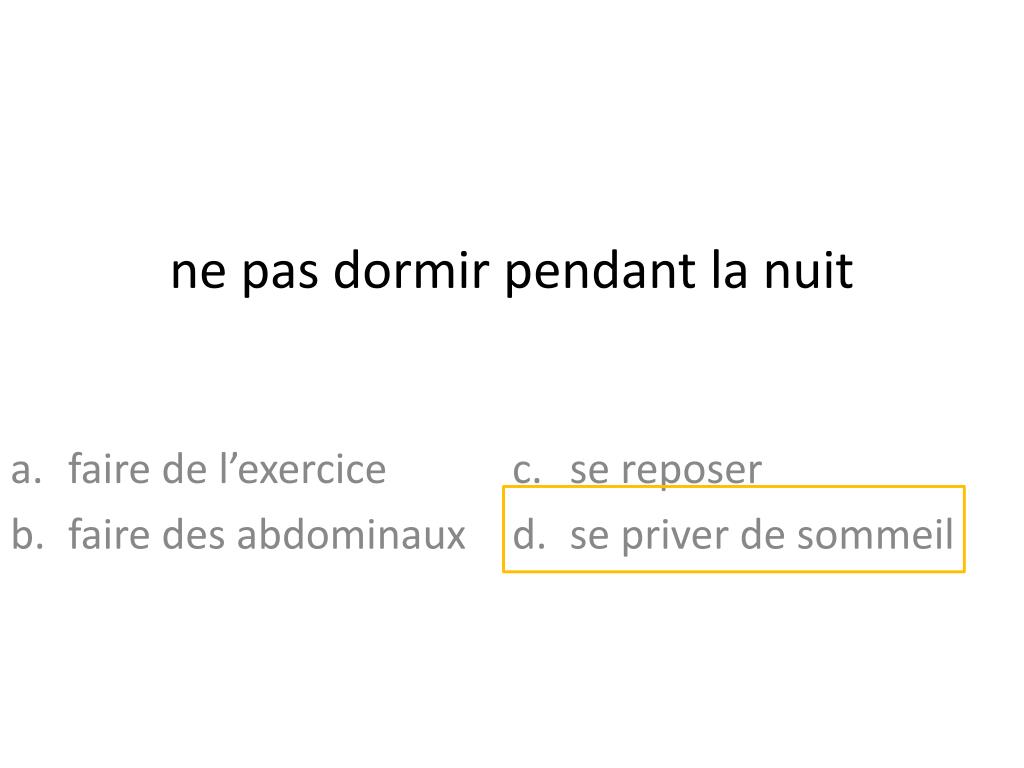Click the letter label 'a.'
The image size is (1024, 768).
[27, 470]
